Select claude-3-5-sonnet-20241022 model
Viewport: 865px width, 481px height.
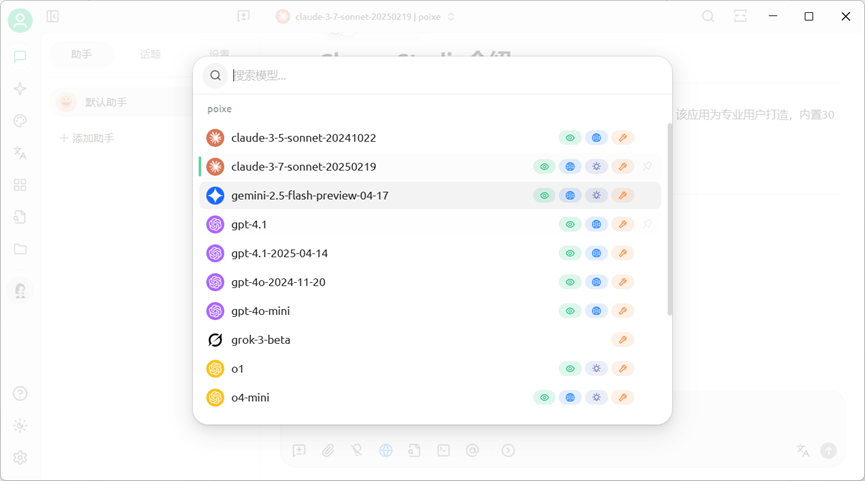point(430,138)
